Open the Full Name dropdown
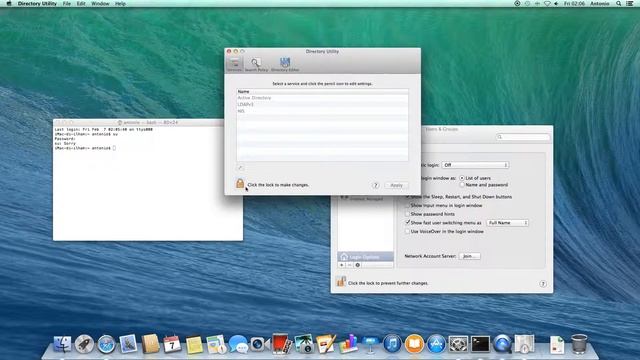640x360 pixels. (x=507, y=223)
